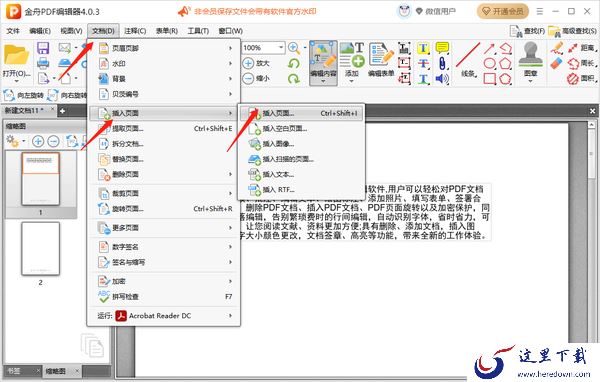Screen dimensions: 600x382
Task: Click 插入图像... submenu item
Action: 301,144
